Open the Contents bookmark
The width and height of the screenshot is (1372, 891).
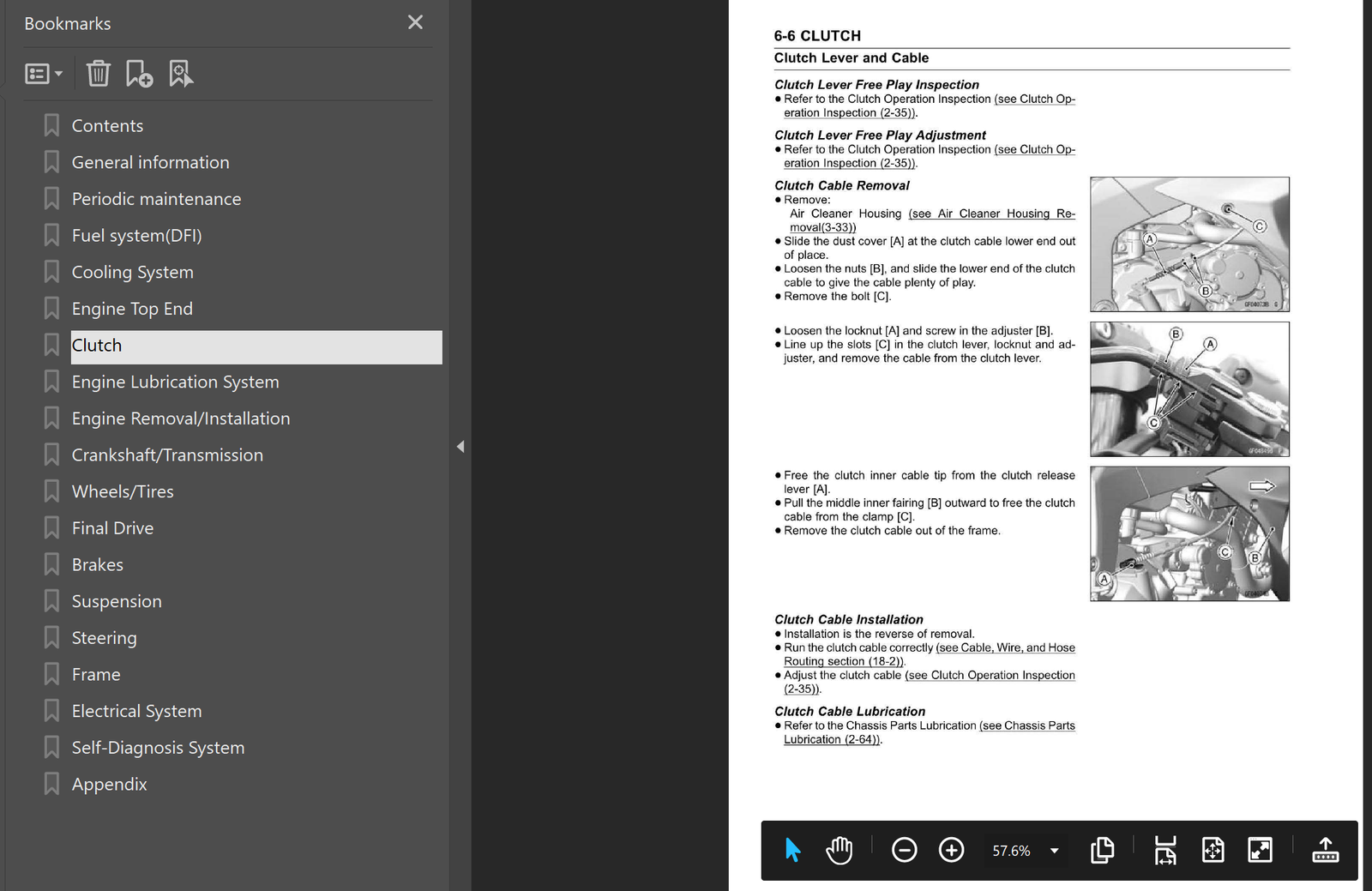(x=107, y=126)
